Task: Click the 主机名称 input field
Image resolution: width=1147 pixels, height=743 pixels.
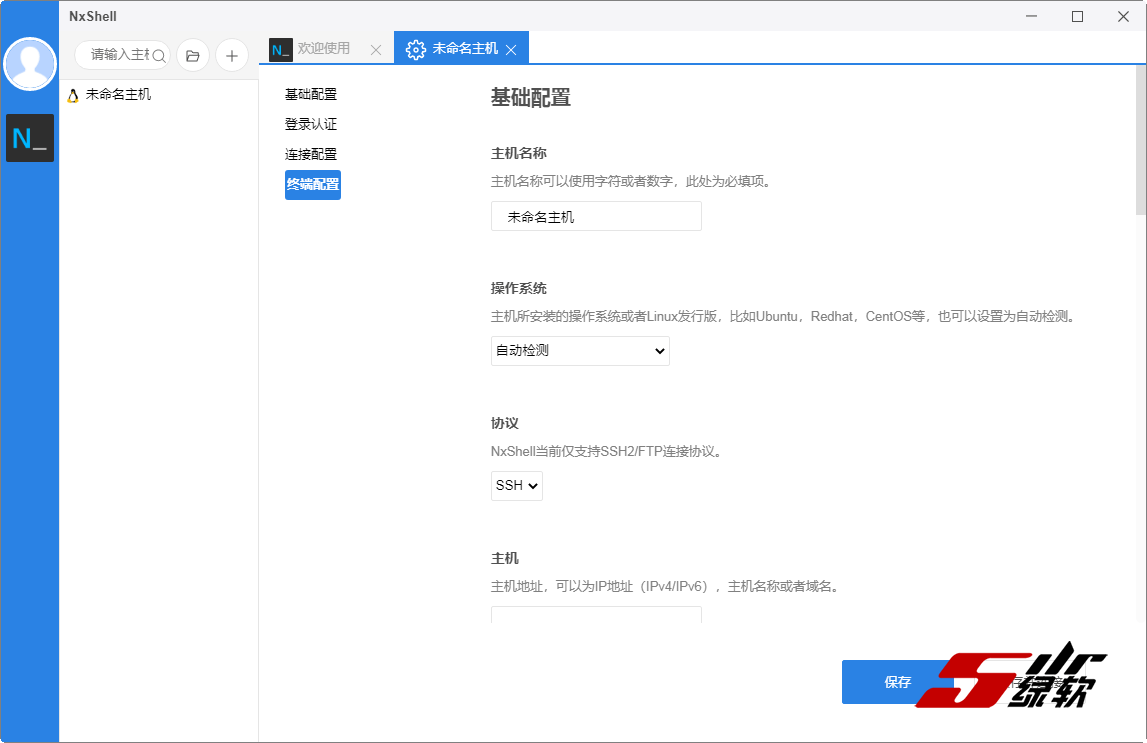Action: pyautogui.click(x=596, y=216)
